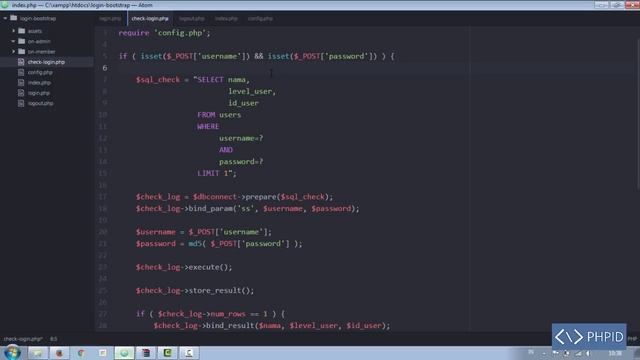Click the login.php file icon in tree
The image size is (640, 360).
click(x=21, y=93)
